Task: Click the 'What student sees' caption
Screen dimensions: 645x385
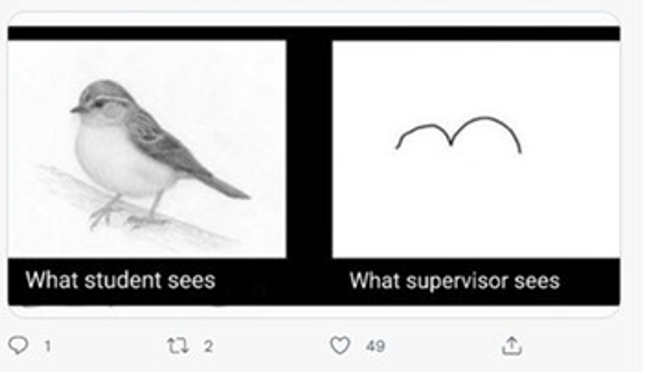Action: (120, 281)
